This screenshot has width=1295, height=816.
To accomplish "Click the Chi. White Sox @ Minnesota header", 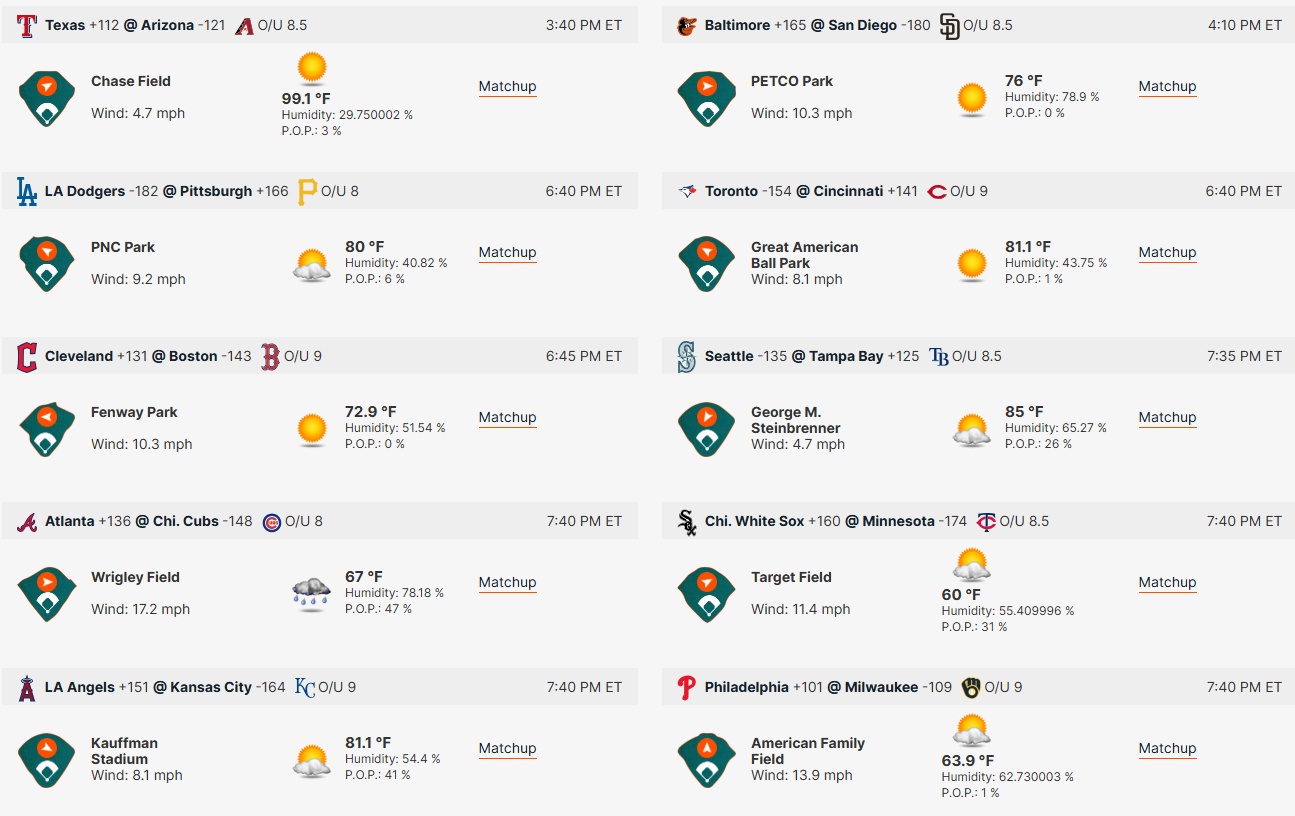I will click(978, 521).
